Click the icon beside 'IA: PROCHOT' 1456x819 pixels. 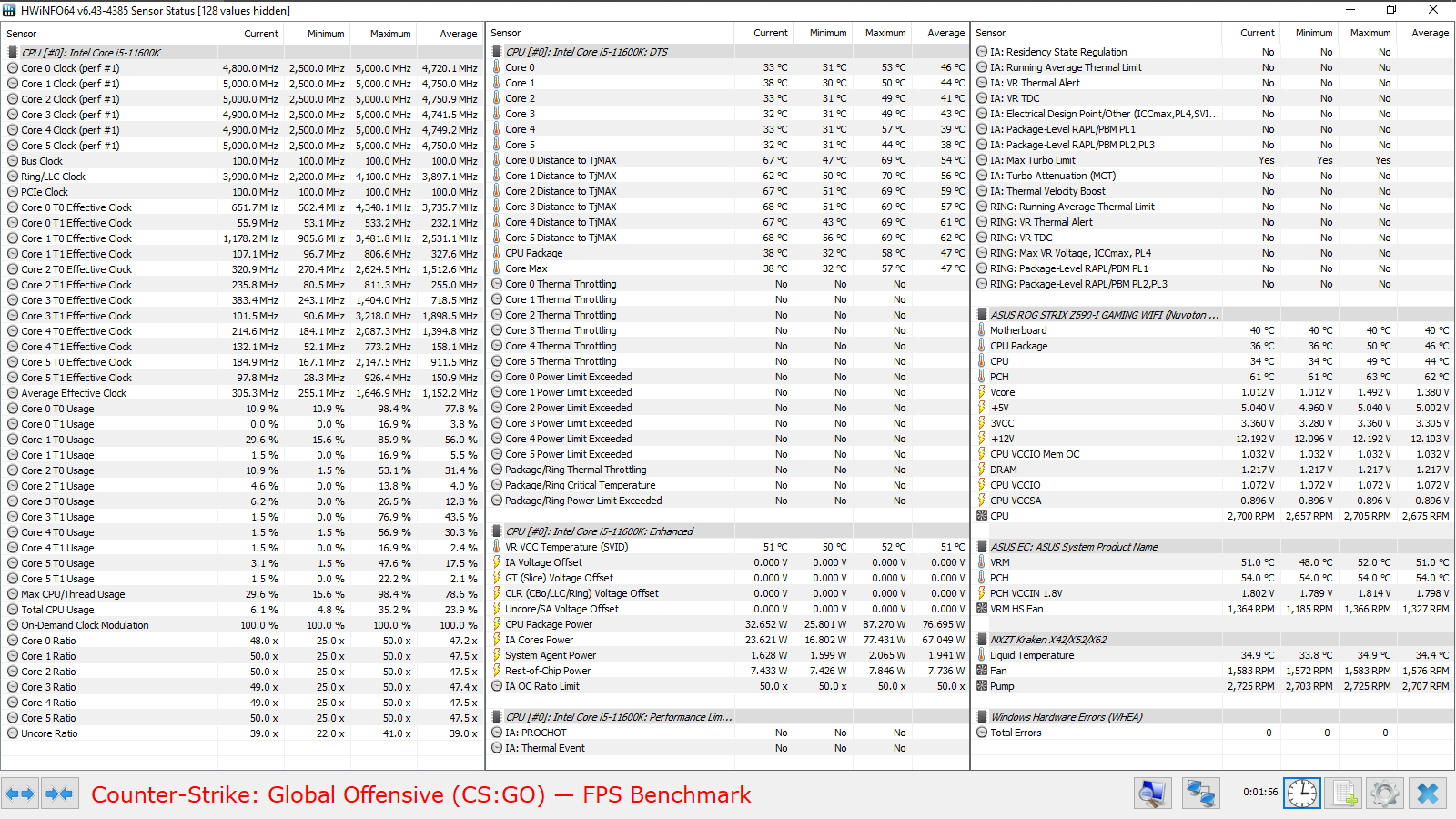[x=497, y=733]
